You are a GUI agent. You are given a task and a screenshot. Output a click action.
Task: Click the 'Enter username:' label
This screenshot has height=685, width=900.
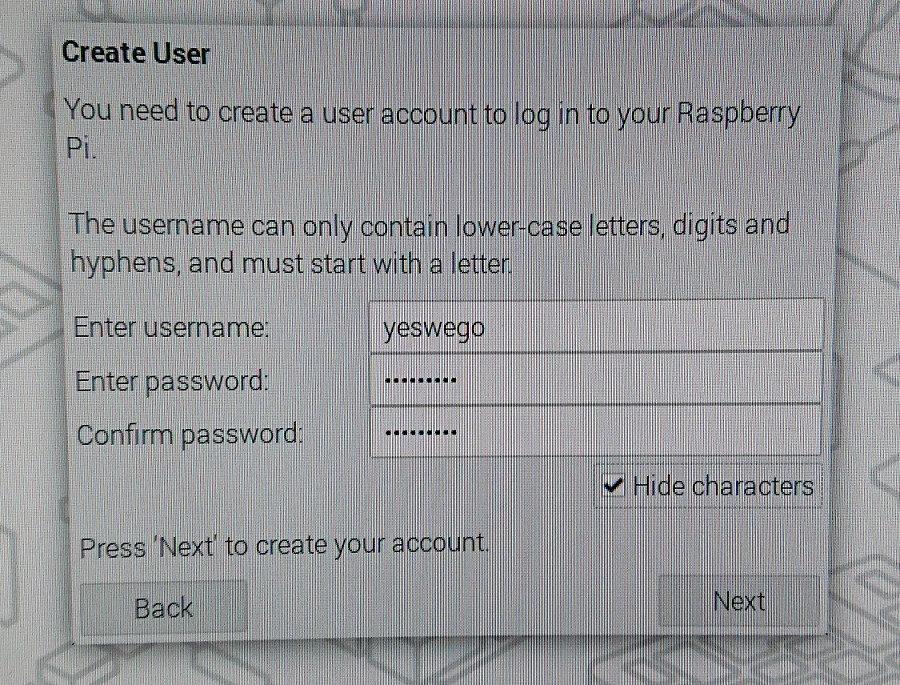(171, 328)
